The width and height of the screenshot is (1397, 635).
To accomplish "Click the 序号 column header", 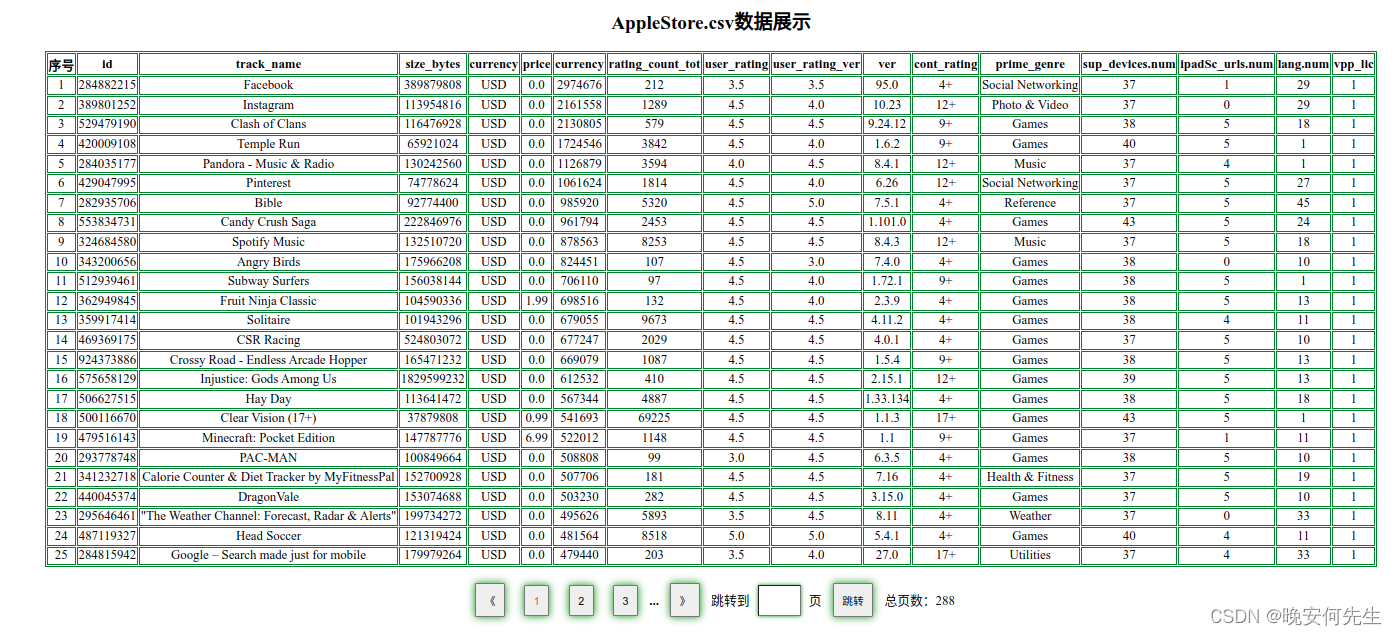I will [61, 65].
